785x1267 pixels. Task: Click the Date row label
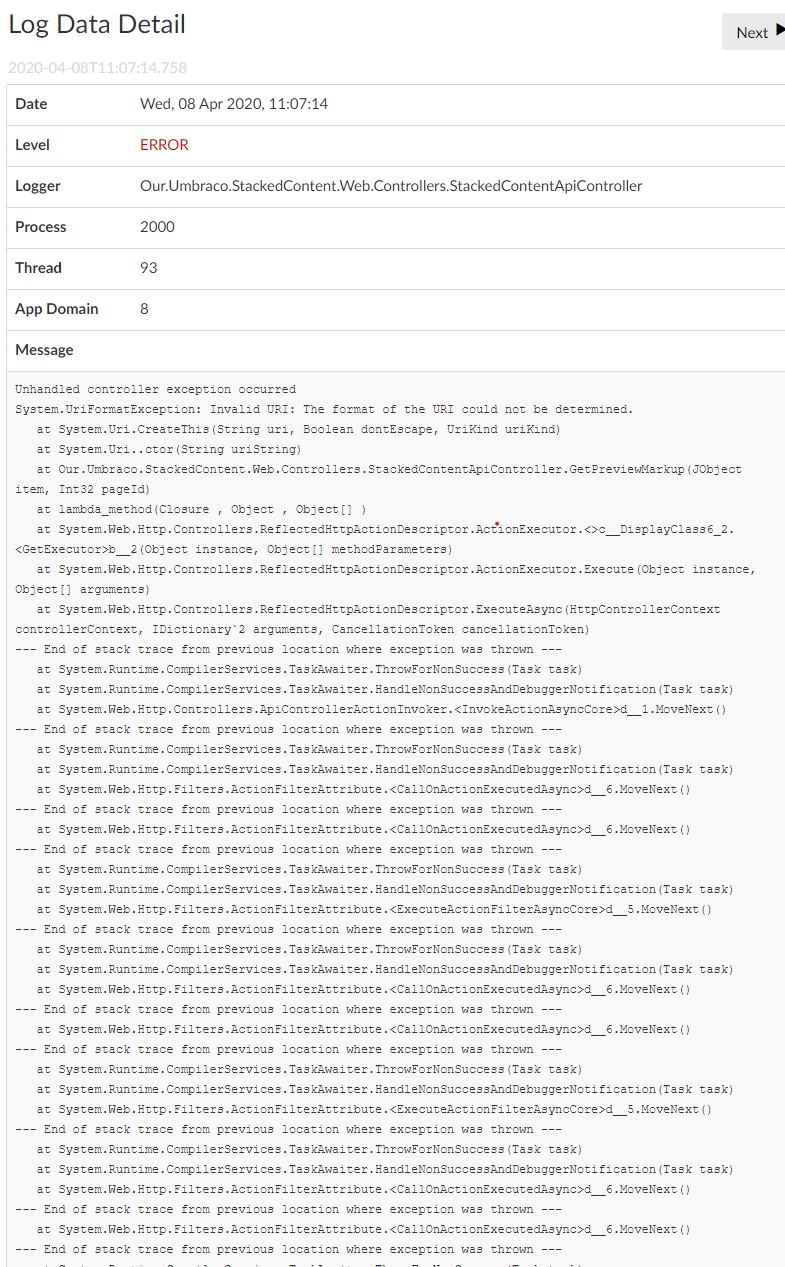tap(31, 104)
